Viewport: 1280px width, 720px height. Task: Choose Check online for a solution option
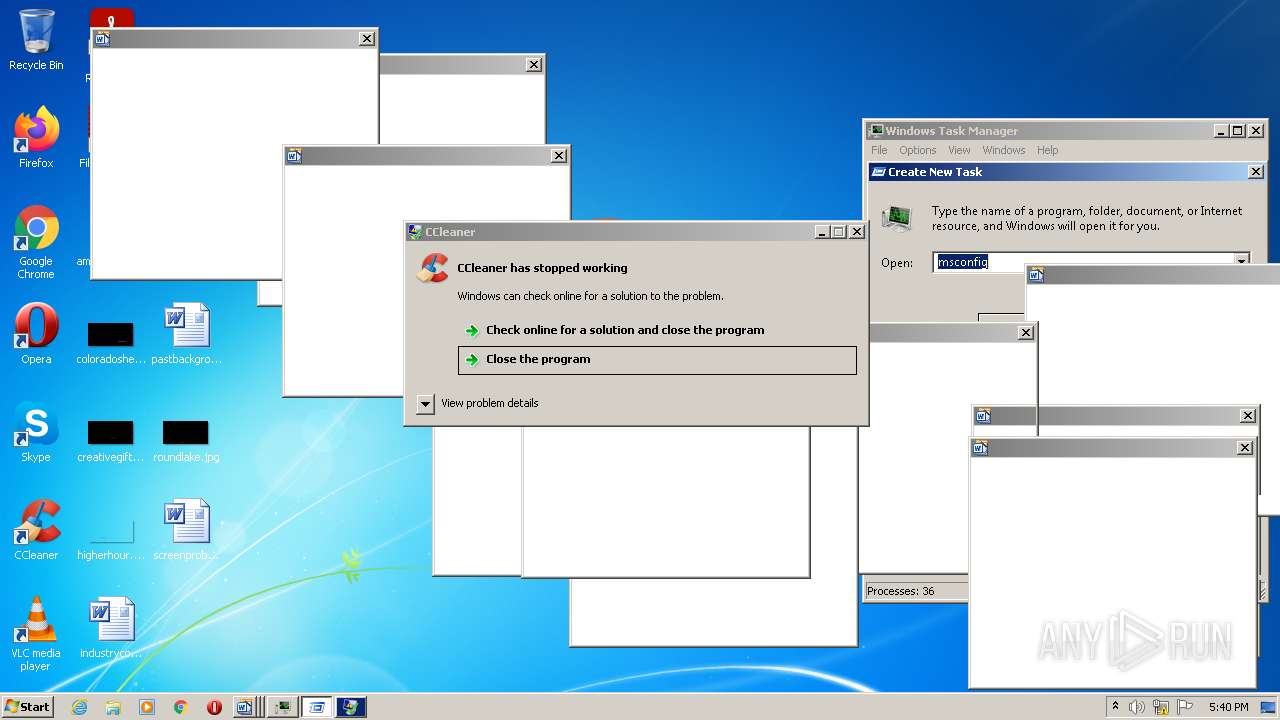coord(625,330)
